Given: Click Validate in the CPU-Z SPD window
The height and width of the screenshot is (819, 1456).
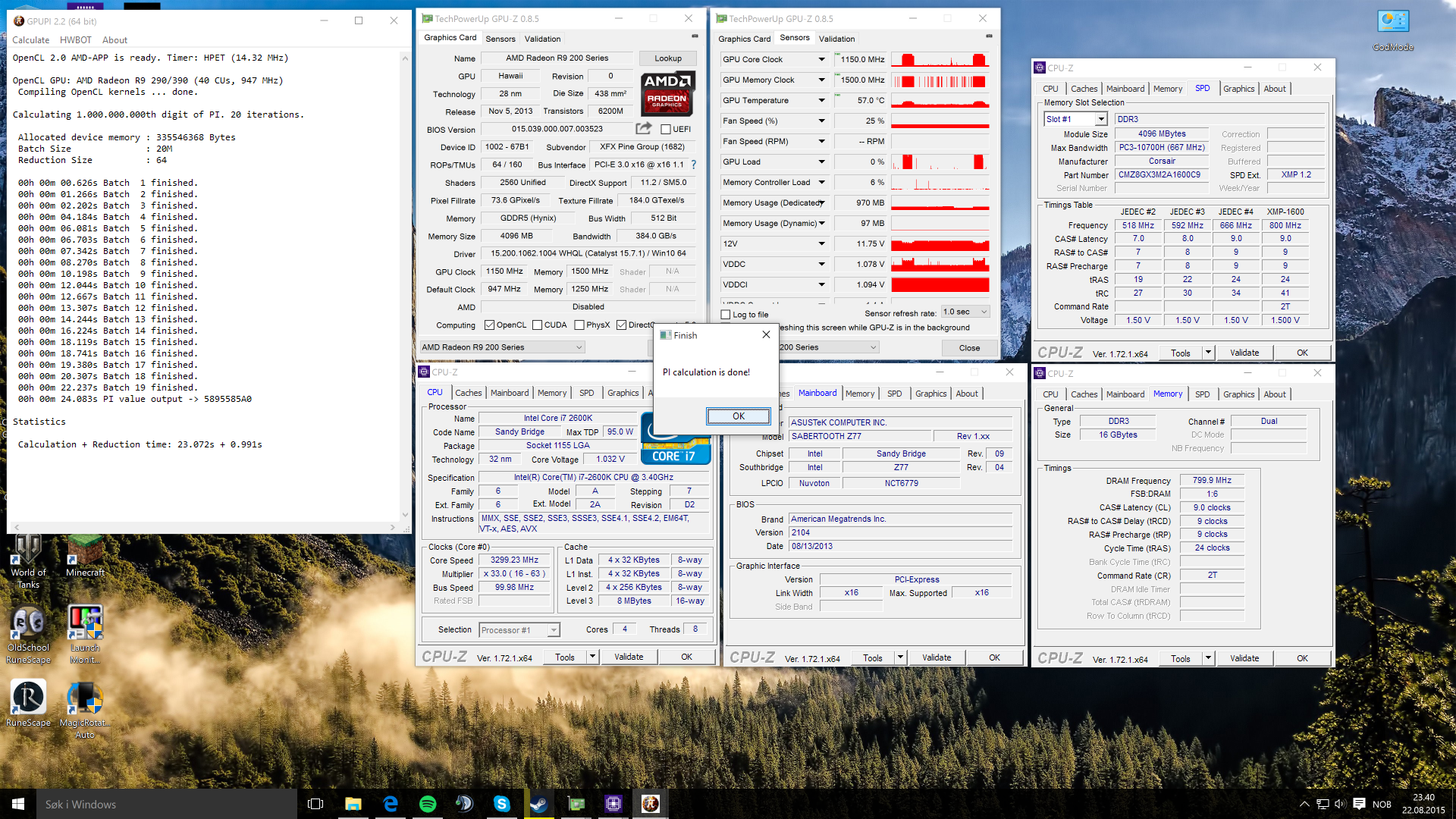Looking at the screenshot, I should (1244, 353).
